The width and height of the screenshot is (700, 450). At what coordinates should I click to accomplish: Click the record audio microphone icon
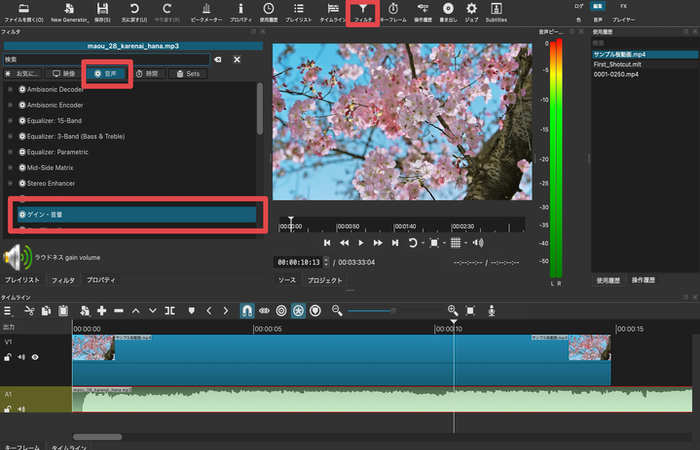pyautogui.click(x=491, y=311)
